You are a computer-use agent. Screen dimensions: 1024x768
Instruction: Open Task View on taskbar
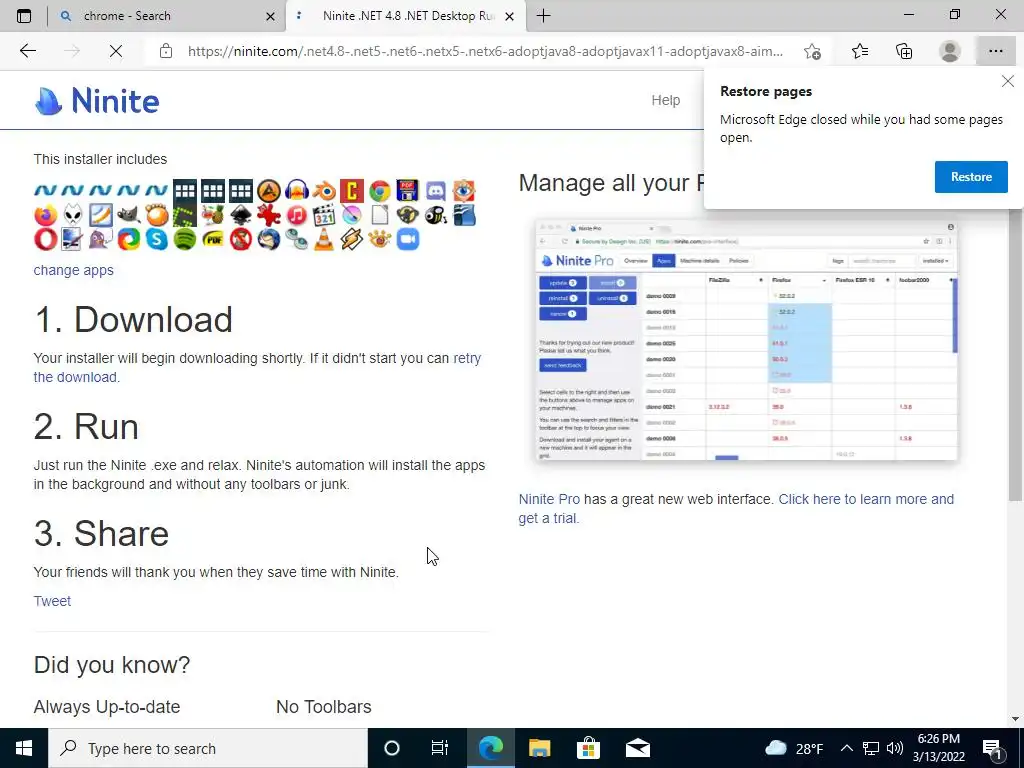(x=440, y=748)
